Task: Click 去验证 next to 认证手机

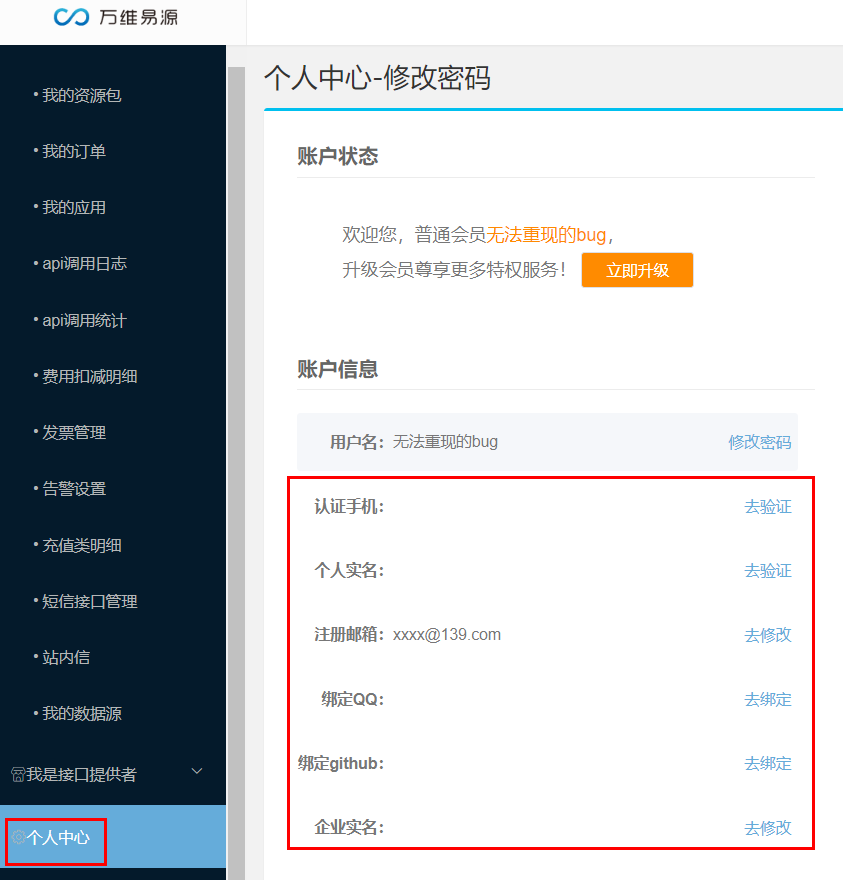Action: (x=768, y=507)
